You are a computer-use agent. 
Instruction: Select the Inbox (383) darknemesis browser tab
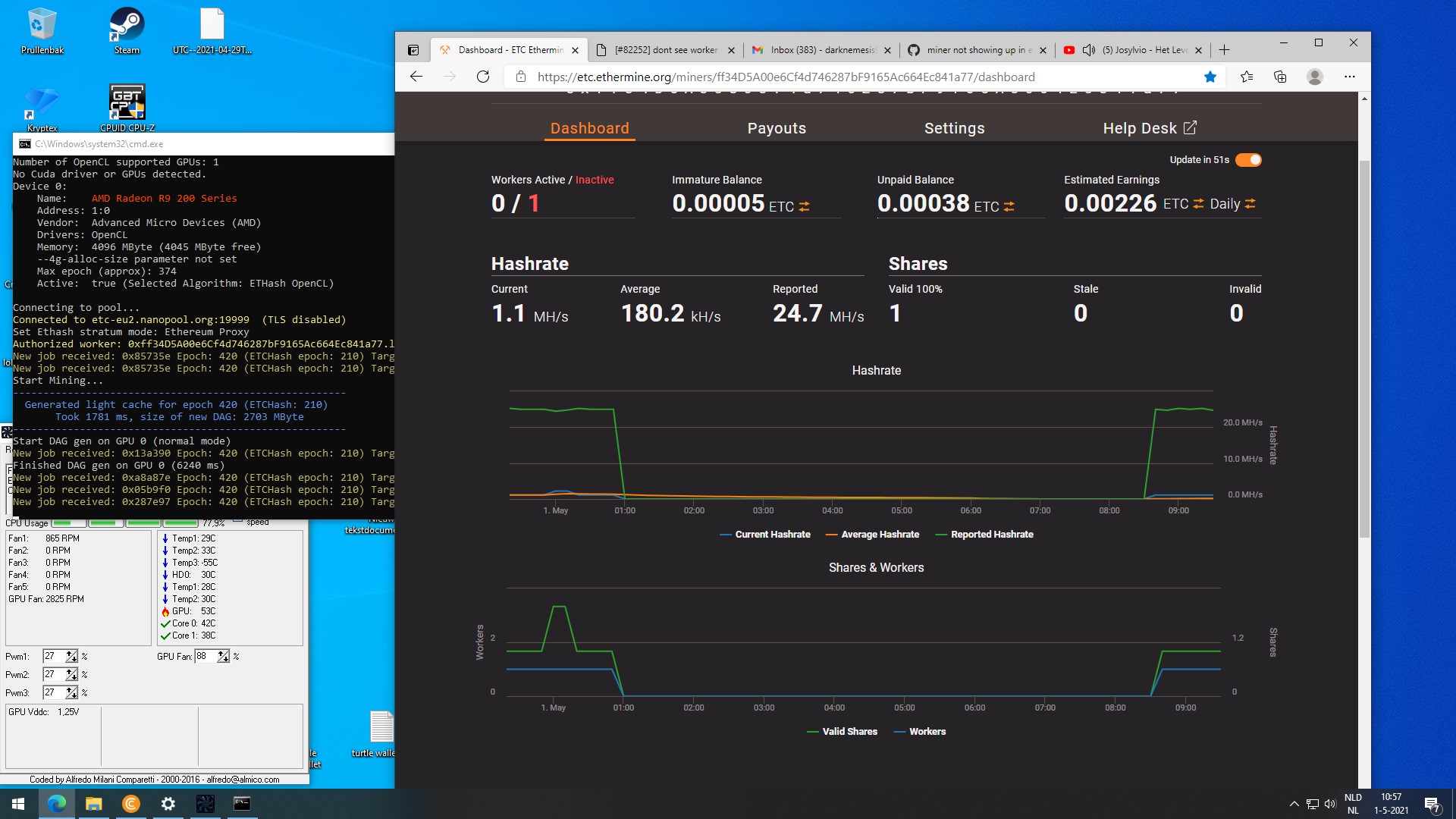coord(819,50)
